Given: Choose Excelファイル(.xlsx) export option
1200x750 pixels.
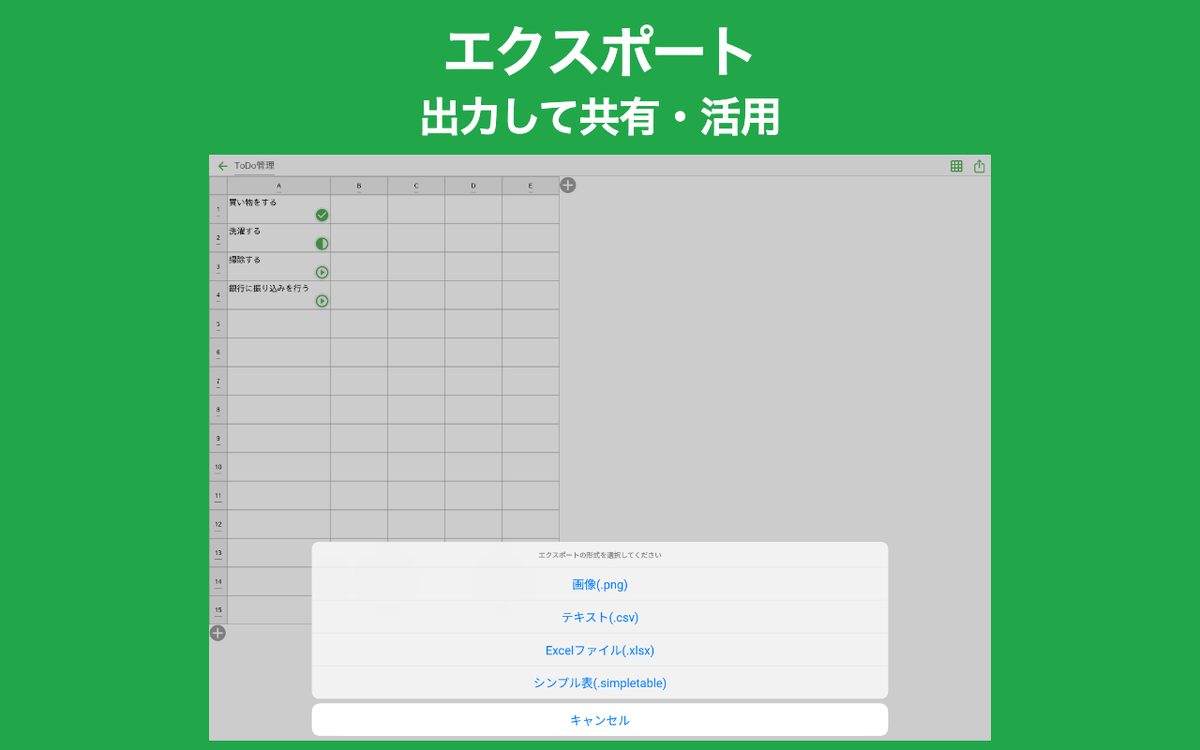Looking at the screenshot, I should pyautogui.click(x=600, y=650).
